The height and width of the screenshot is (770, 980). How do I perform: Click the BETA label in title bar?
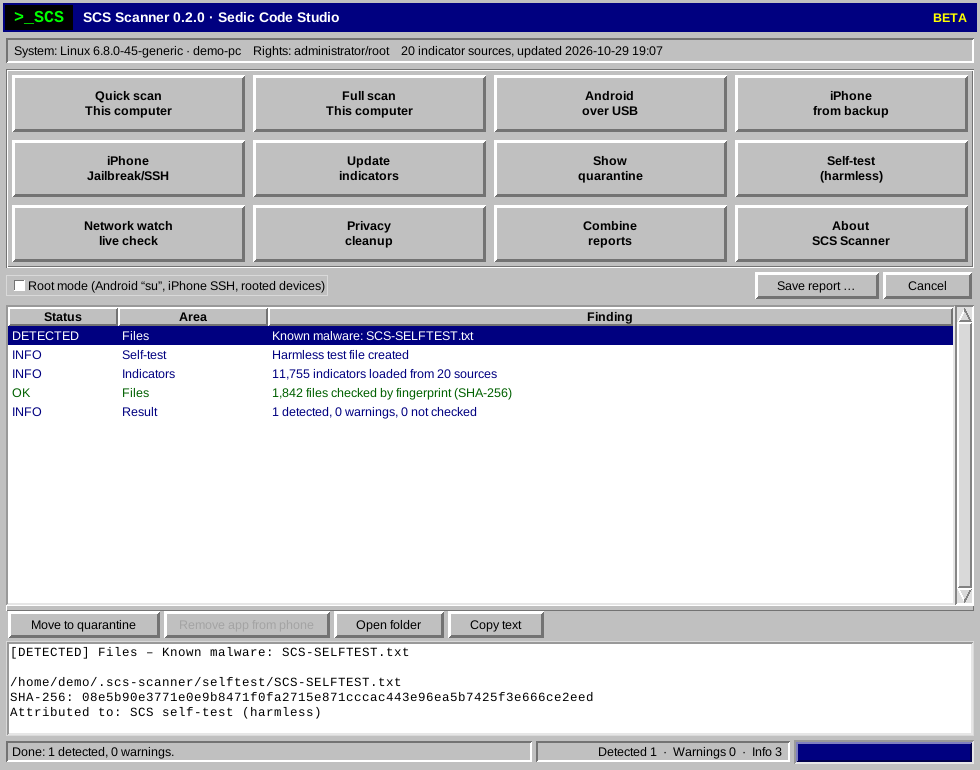[x=949, y=18]
